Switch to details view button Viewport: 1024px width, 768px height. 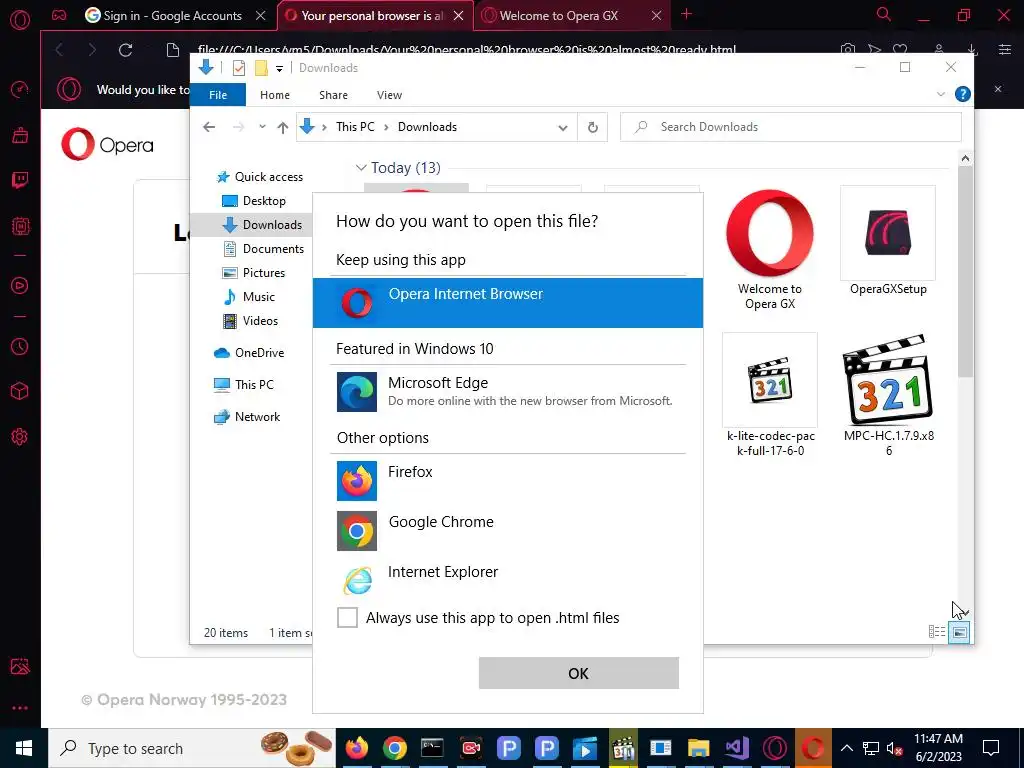tap(937, 632)
